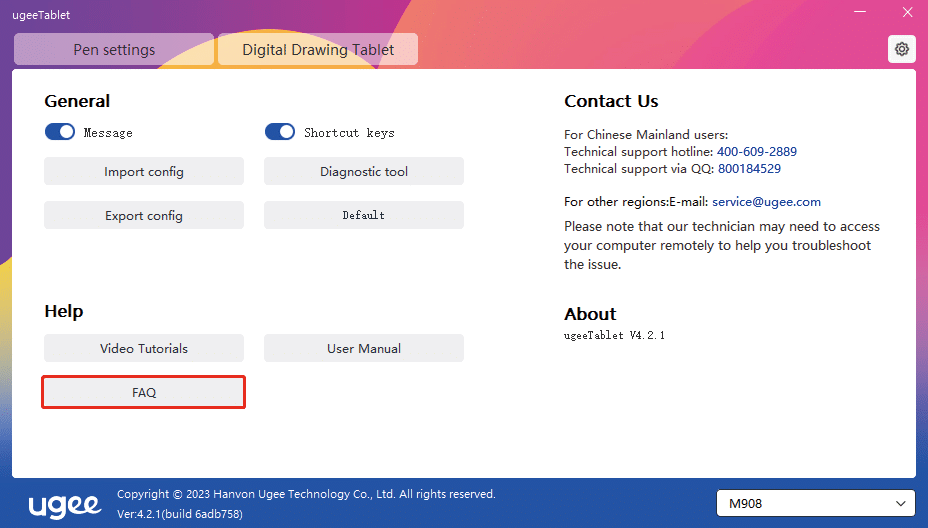Open the FAQ page

tap(144, 392)
